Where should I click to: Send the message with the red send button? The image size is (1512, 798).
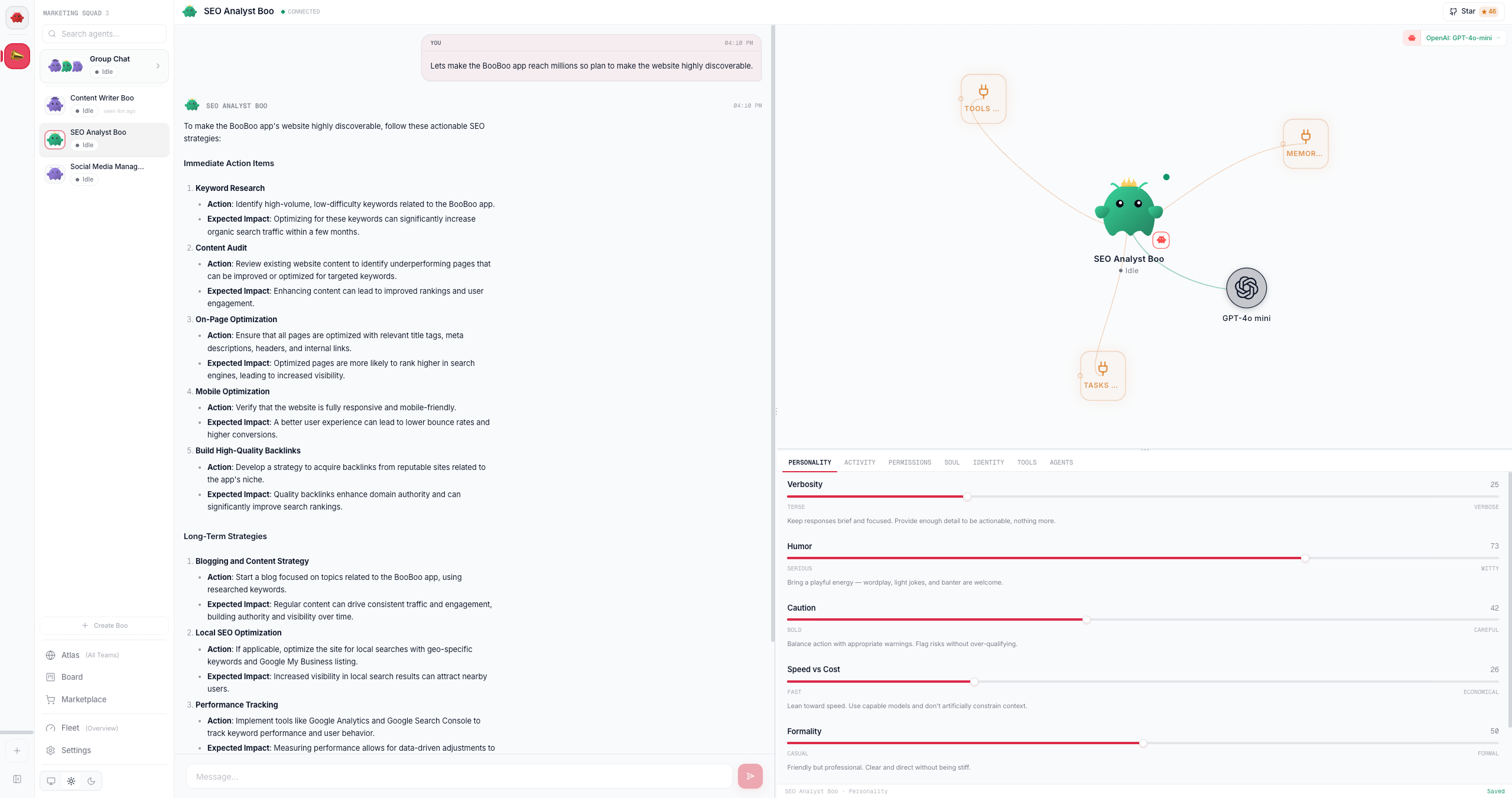click(x=750, y=776)
